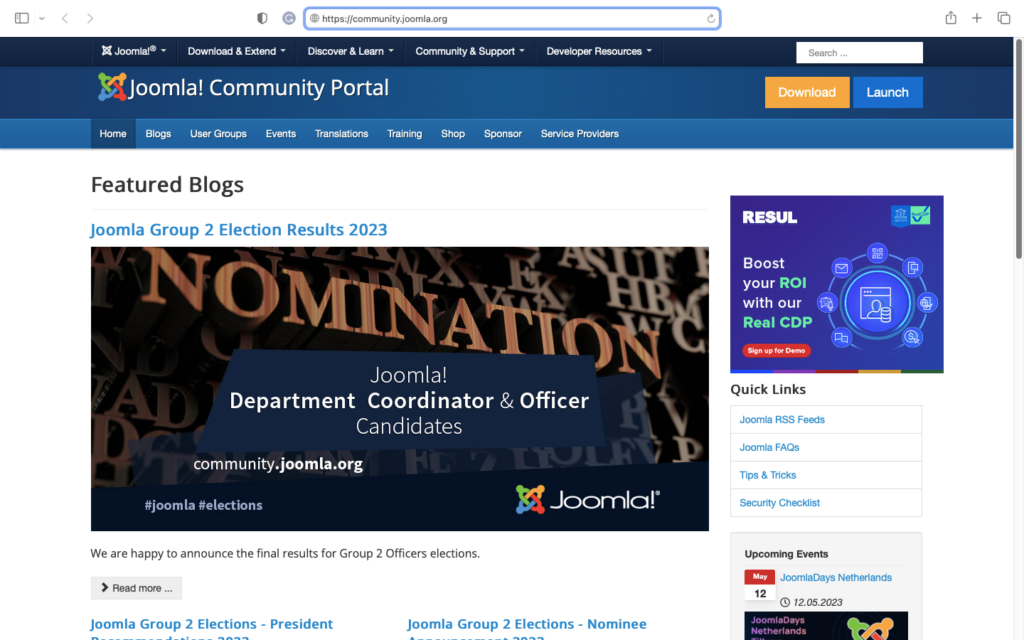Open the Blogs tab

coord(158,134)
